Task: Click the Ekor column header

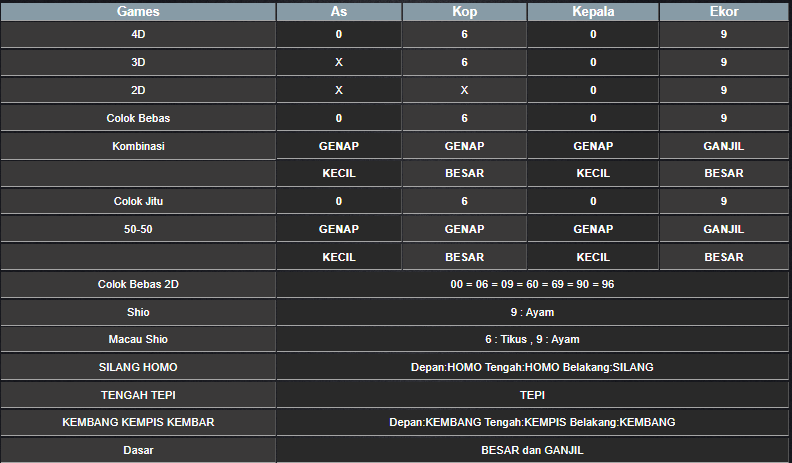Action: coord(724,12)
